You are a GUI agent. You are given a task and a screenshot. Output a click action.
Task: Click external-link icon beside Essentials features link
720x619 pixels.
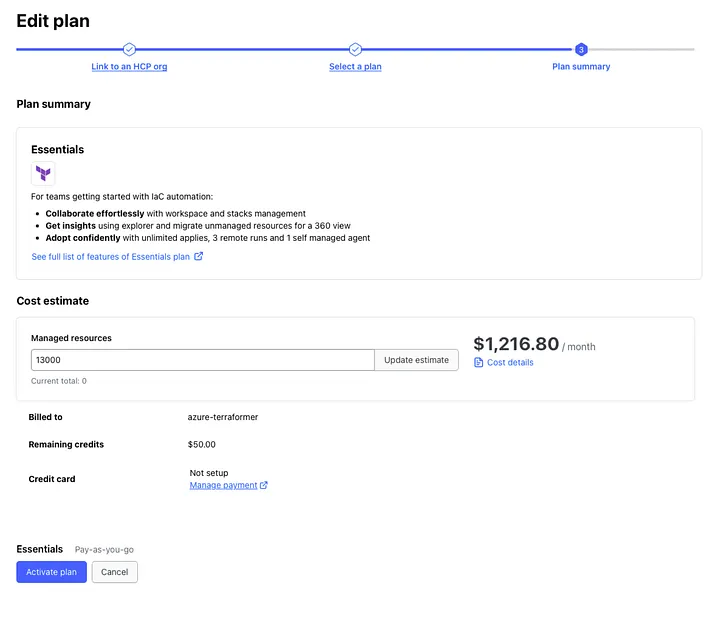click(x=198, y=257)
